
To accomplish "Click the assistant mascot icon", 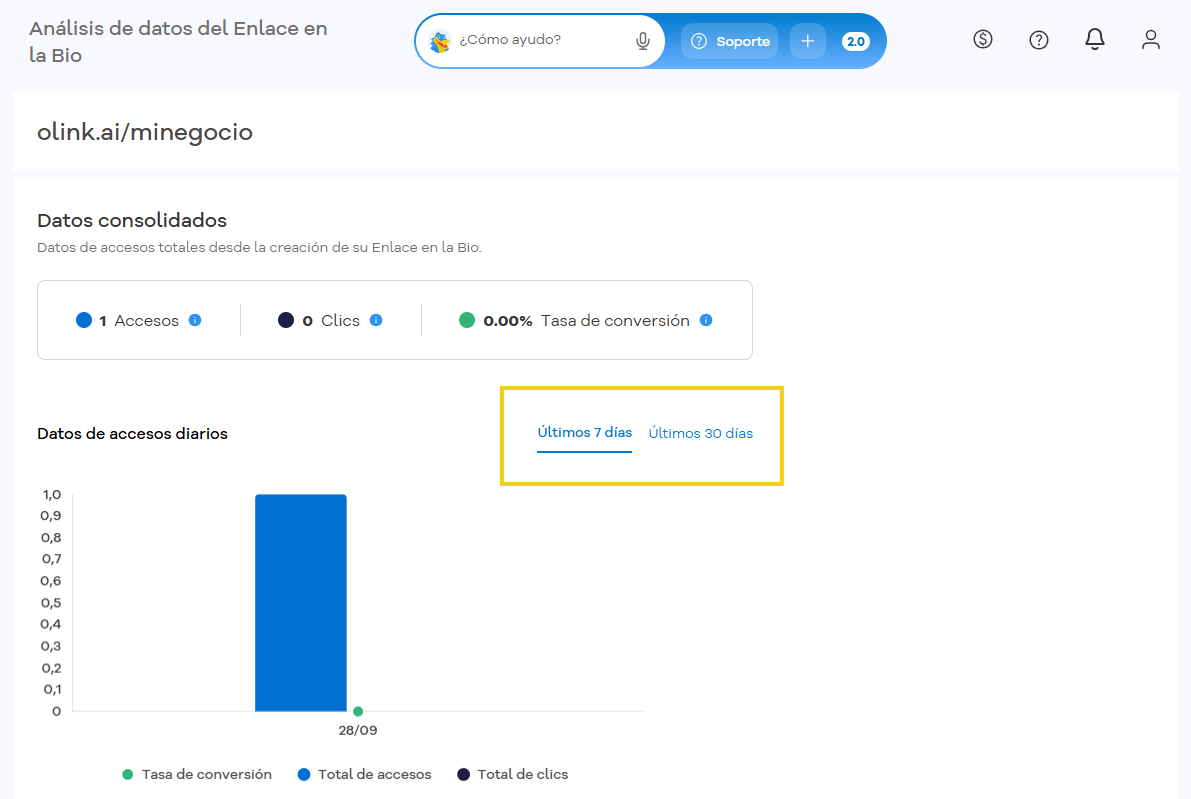I will tap(440, 41).
